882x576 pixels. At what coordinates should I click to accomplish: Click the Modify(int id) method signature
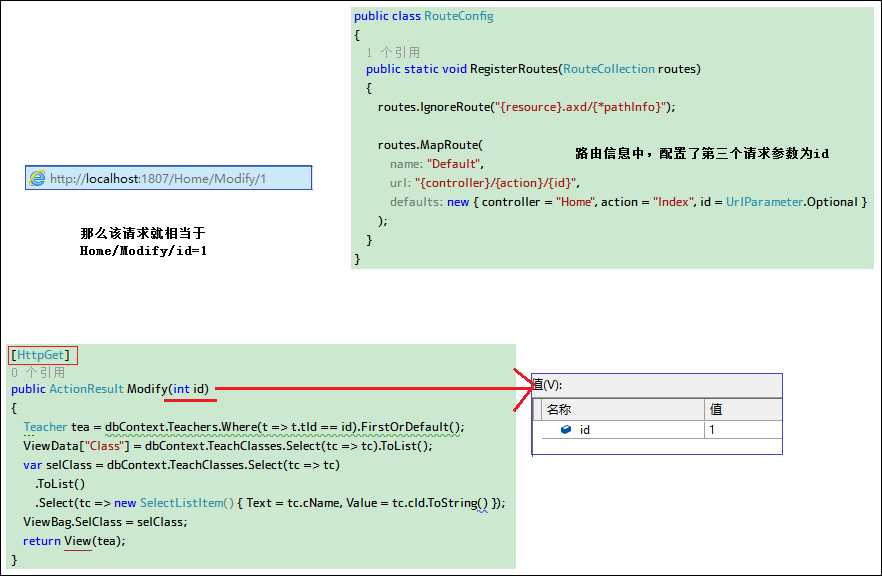(168, 389)
